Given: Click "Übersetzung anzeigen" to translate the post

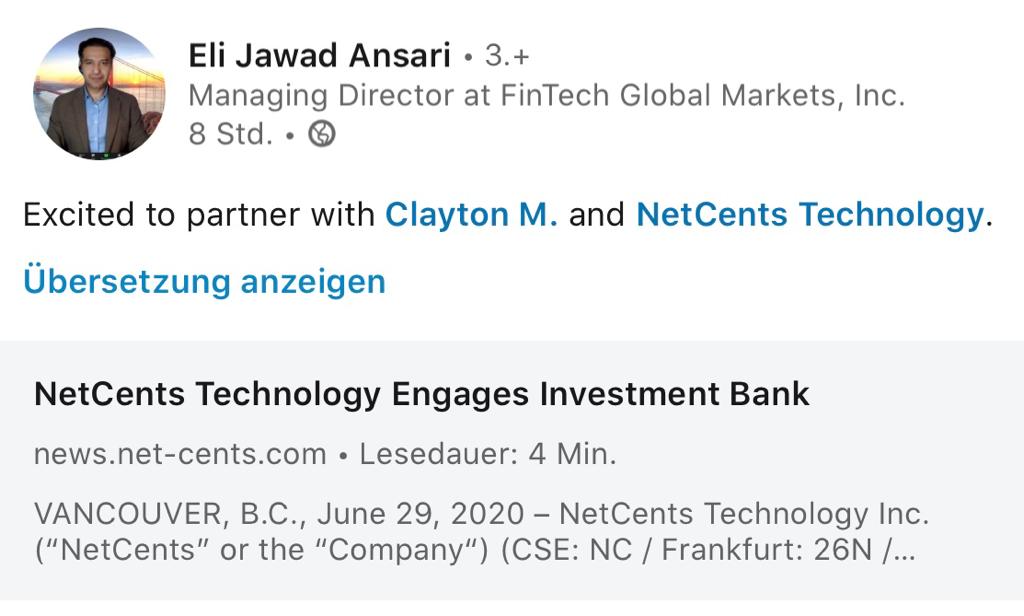Looking at the screenshot, I should (x=204, y=281).
